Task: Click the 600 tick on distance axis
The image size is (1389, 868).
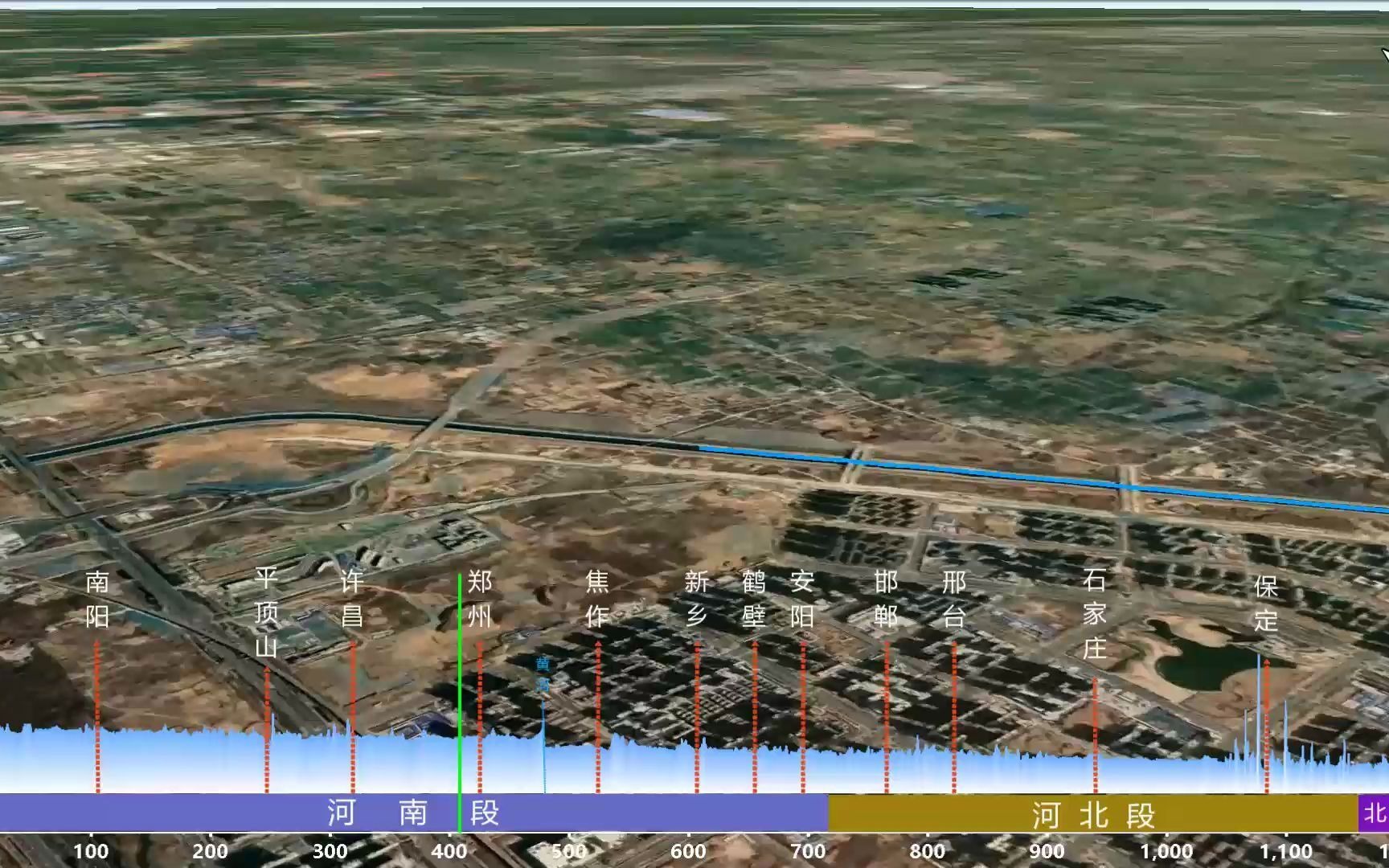Action: tap(688, 851)
